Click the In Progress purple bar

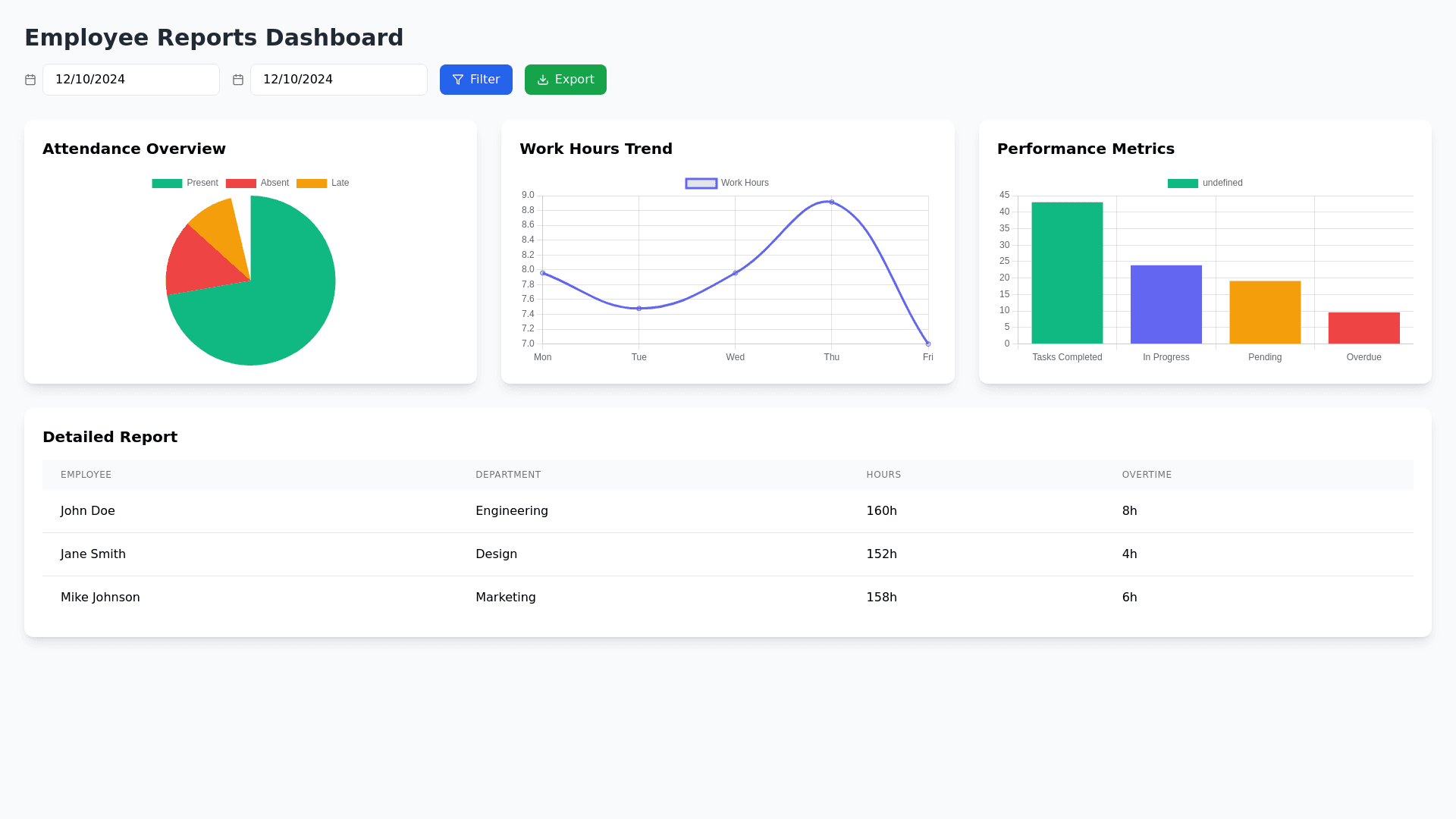(x=1166, y=305)
